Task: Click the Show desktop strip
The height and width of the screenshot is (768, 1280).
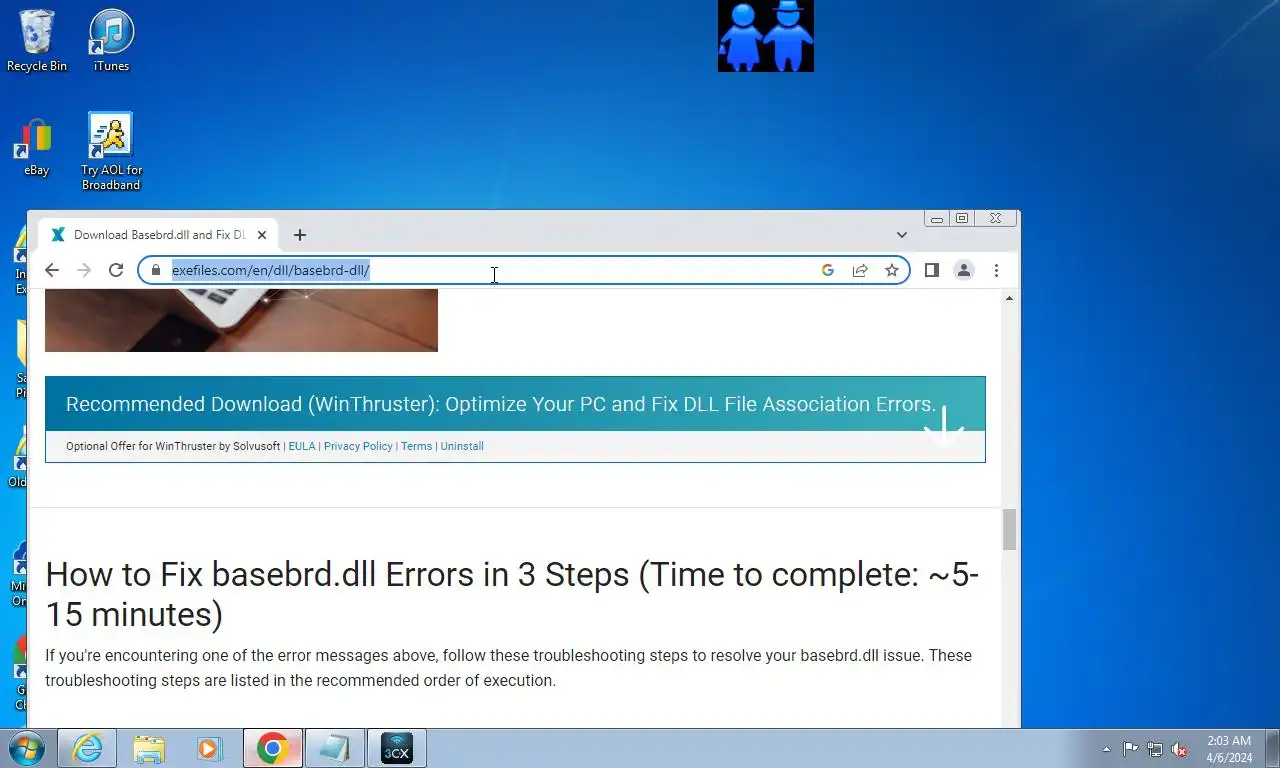Action: [x=1272, y=748]
